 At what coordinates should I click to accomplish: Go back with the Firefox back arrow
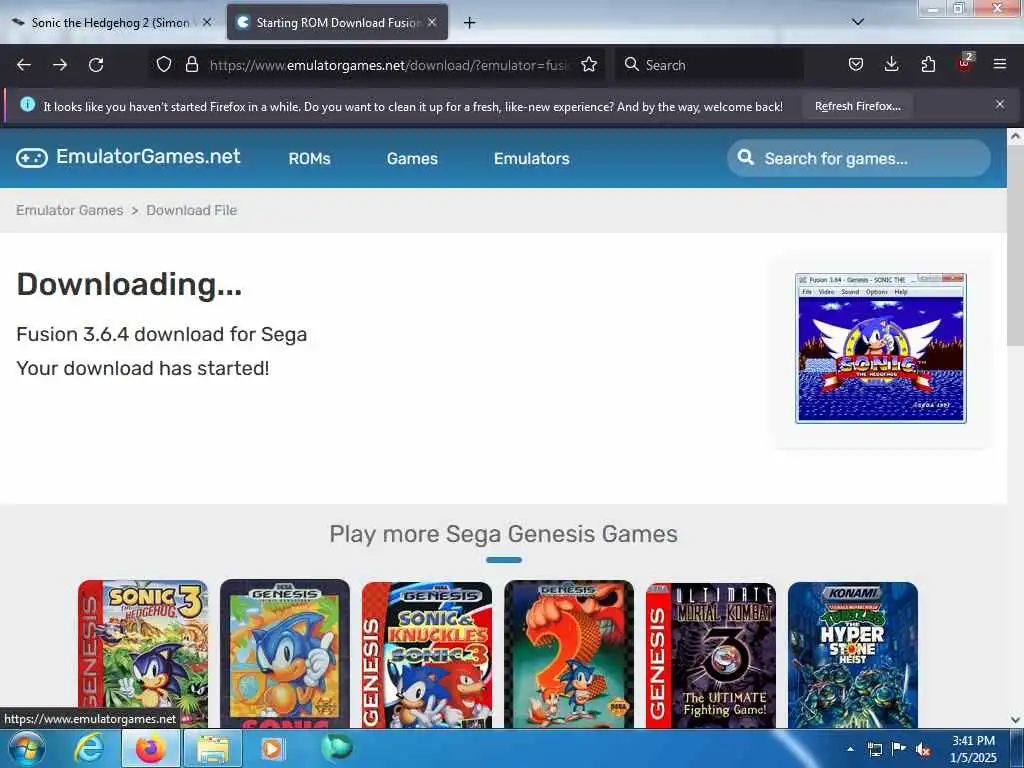[24, 65]
